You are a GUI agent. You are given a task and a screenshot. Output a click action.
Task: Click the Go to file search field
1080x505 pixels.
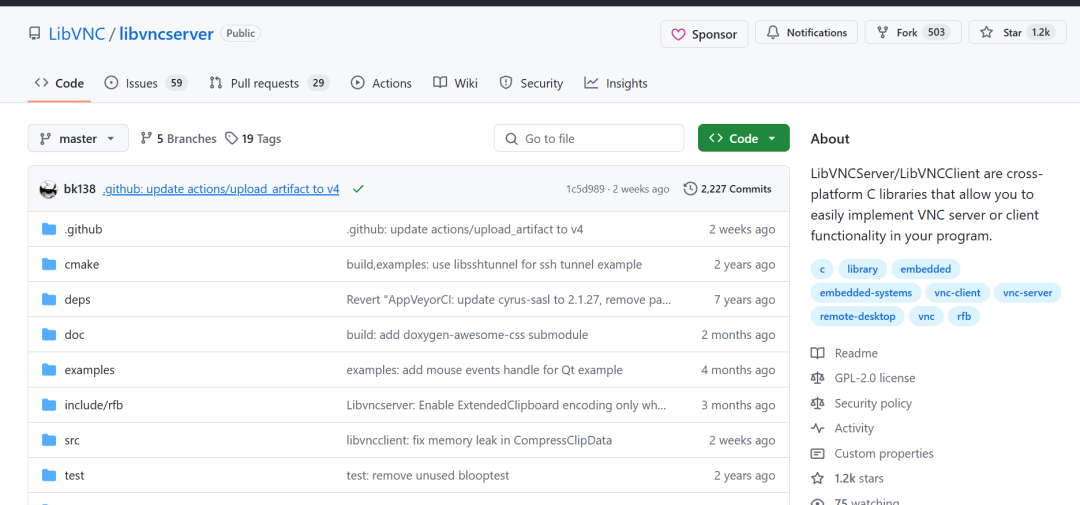[598, 139]
